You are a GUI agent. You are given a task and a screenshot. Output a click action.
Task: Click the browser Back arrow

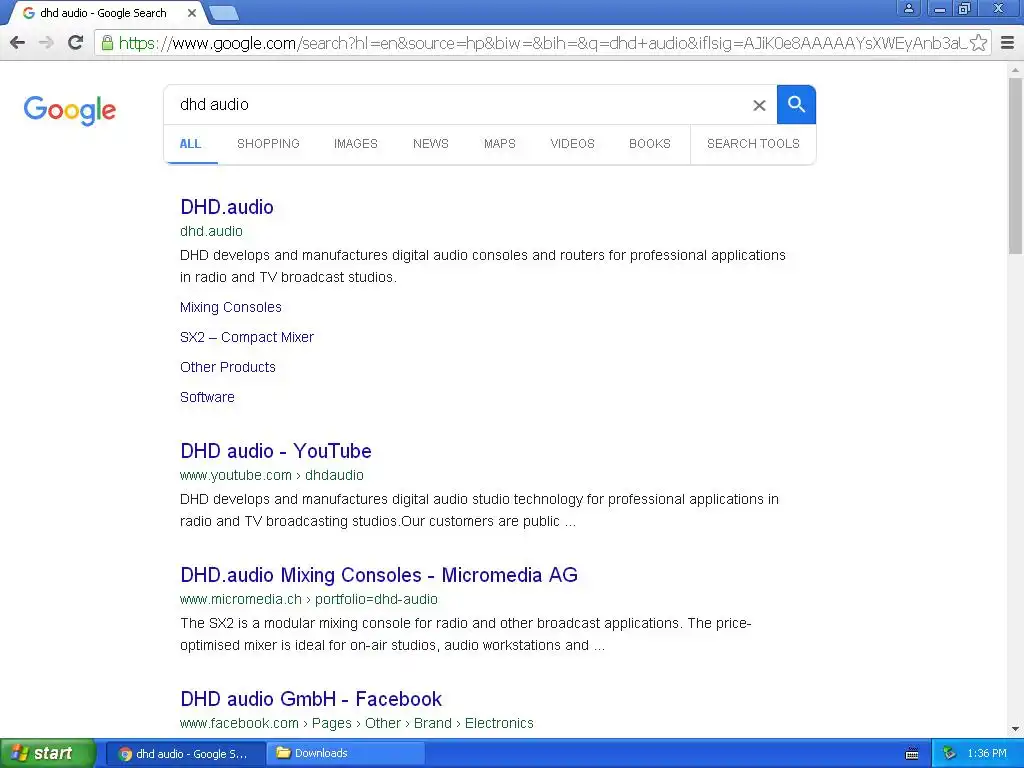(18, 43)
